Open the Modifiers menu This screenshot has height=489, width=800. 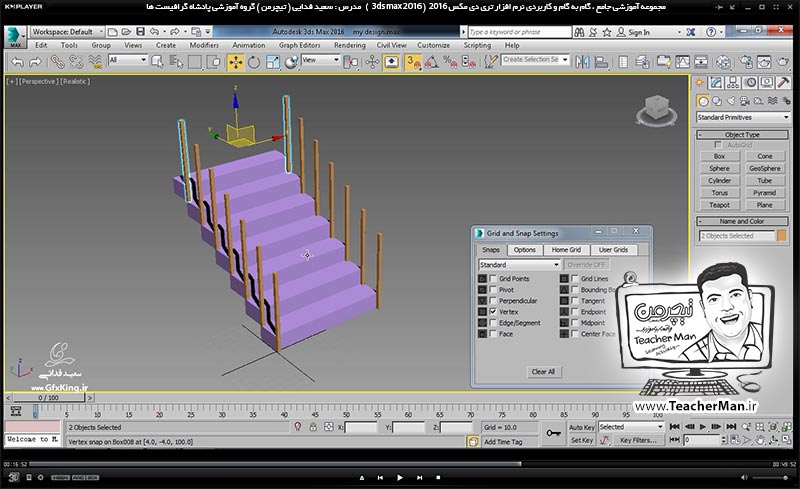coord(204,45)
